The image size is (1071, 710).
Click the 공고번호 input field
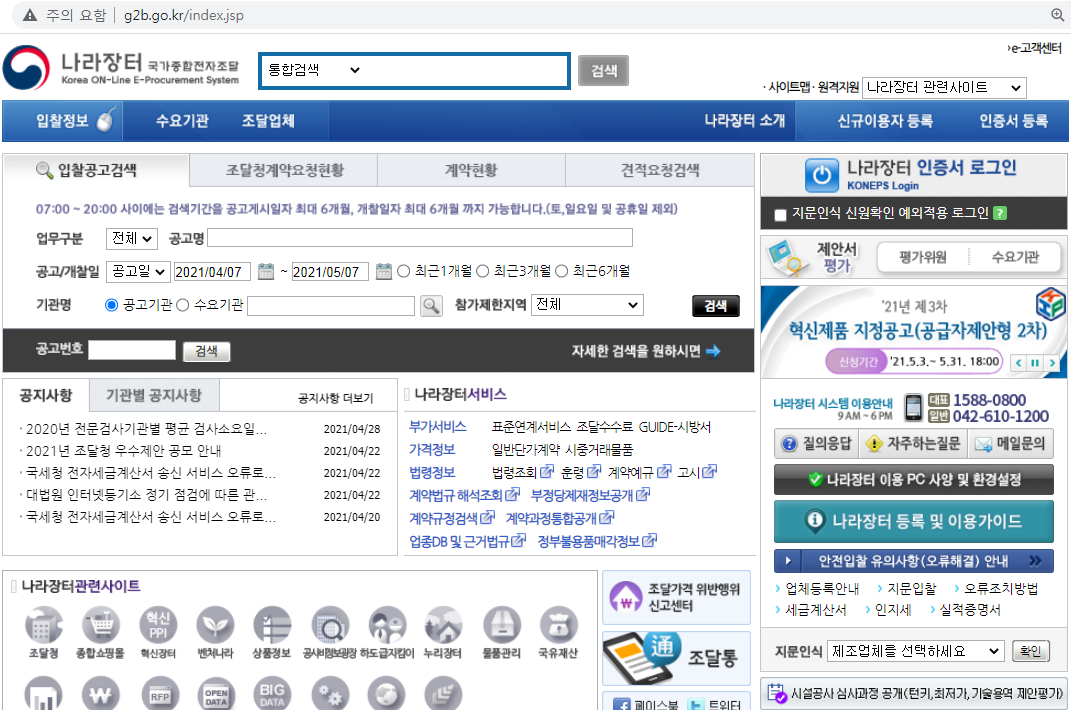(132, 351)
